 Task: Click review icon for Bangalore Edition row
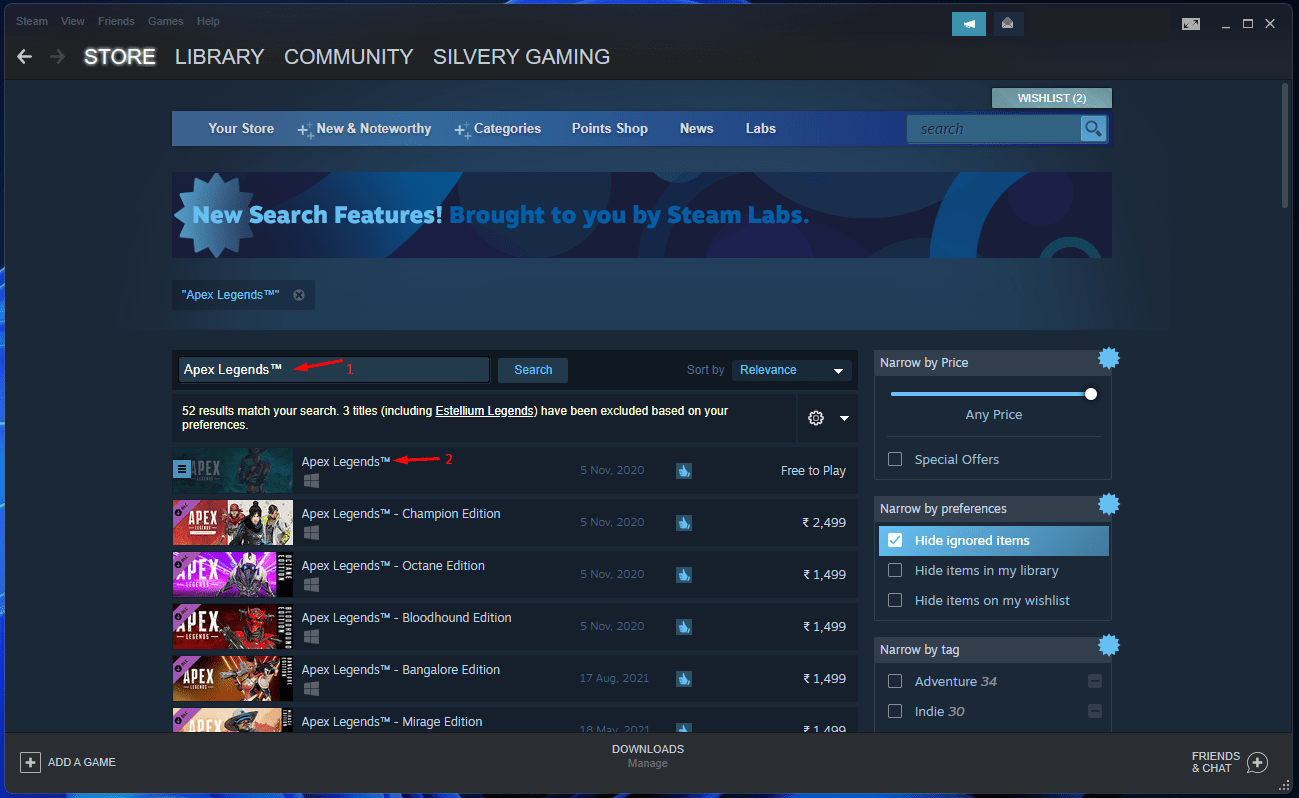pos(684,678)
